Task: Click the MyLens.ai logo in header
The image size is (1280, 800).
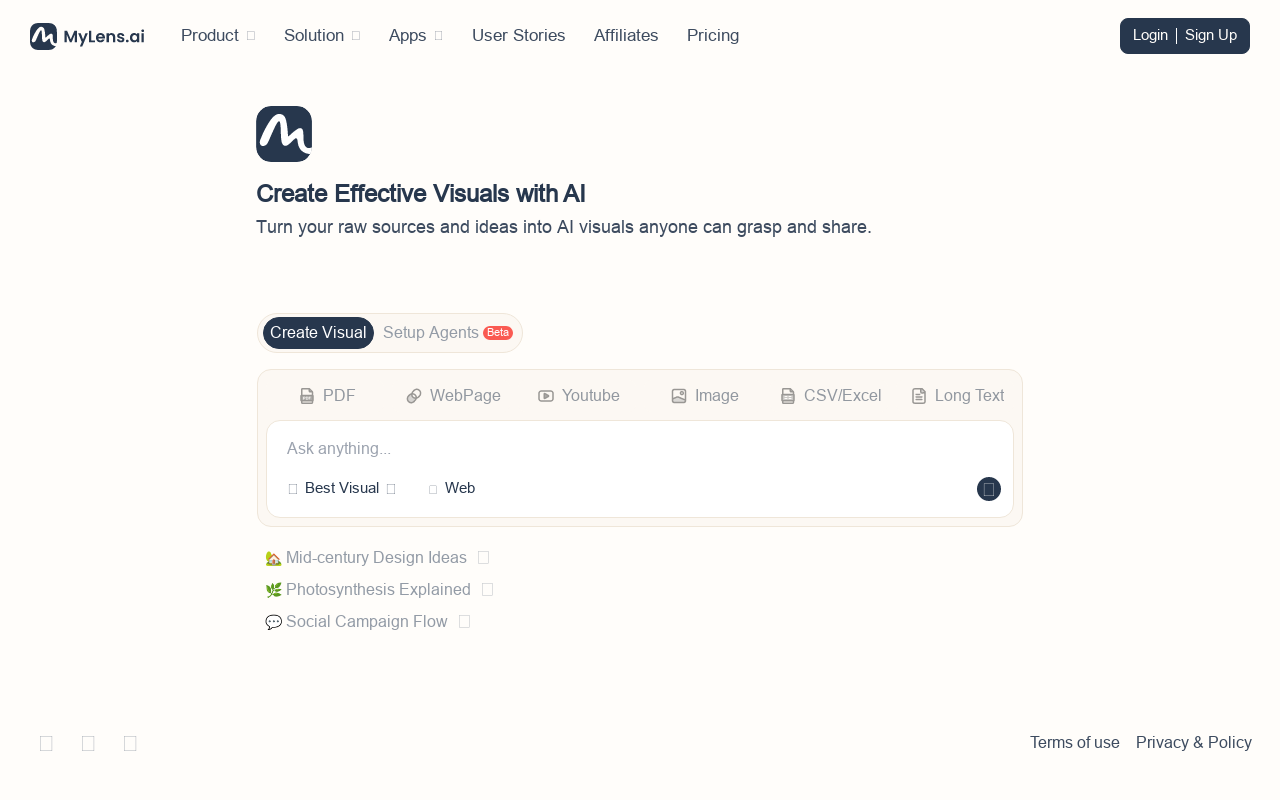Action: [x=87, y=36]
